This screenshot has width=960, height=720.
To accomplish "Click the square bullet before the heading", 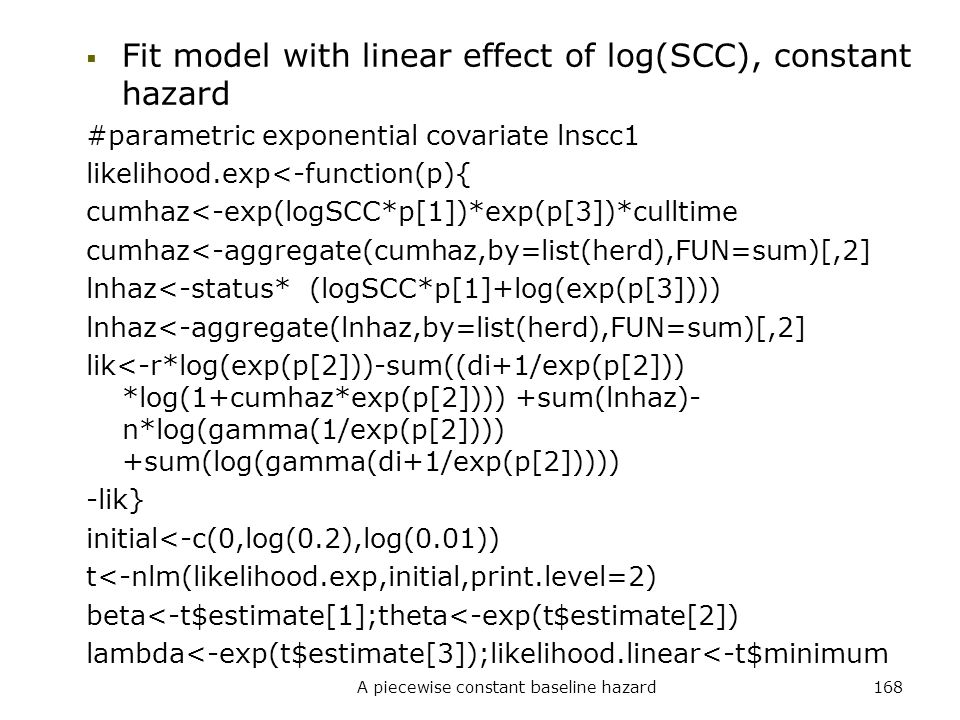I will 92,59.
